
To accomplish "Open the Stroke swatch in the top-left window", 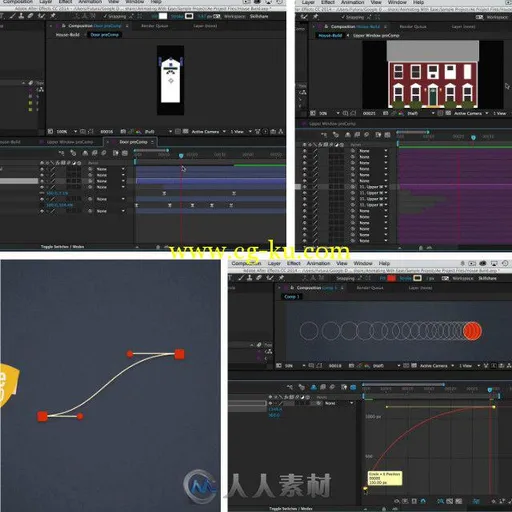I will coord(189,16).
